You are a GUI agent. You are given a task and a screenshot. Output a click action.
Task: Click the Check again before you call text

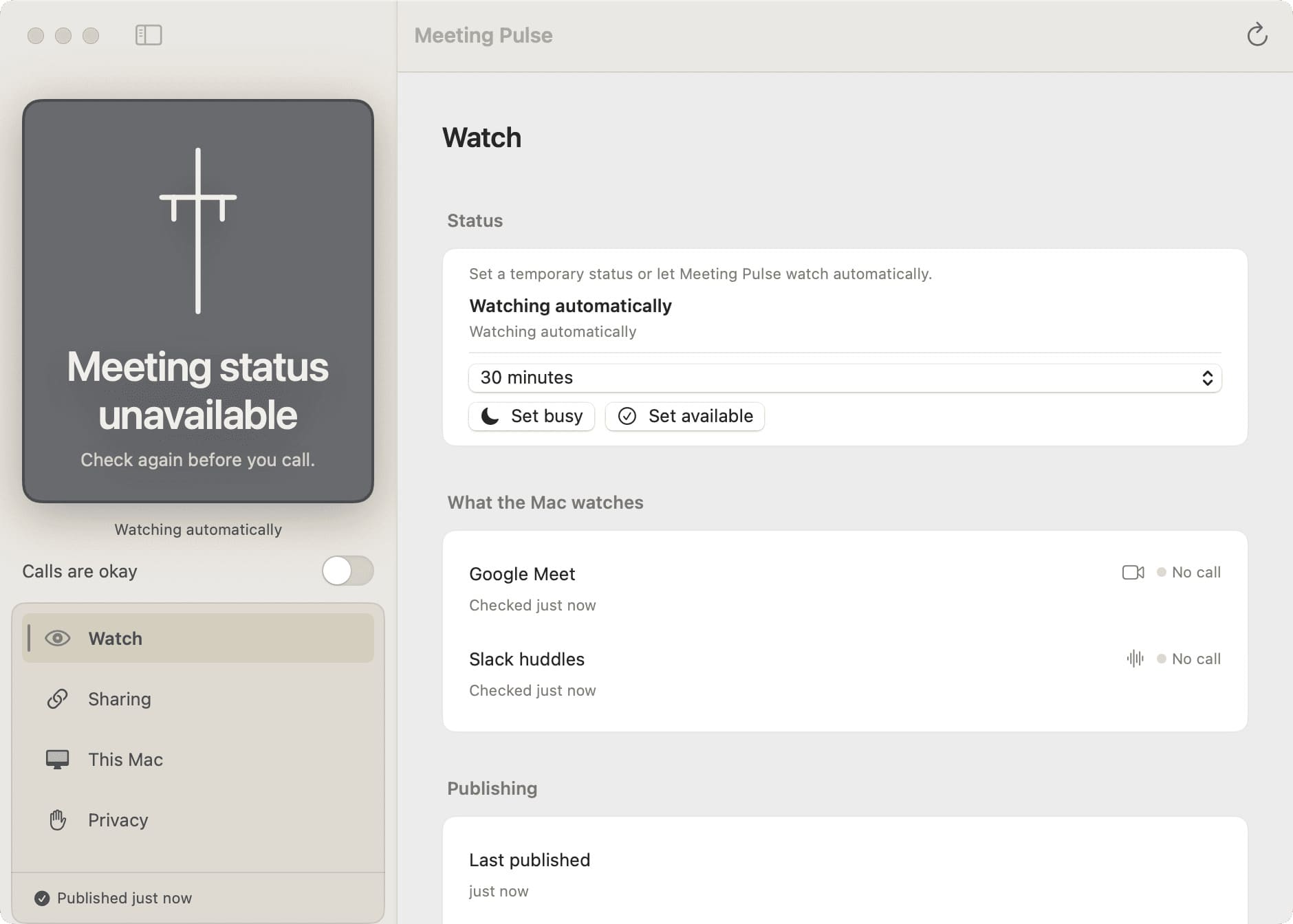pyautogui.click(x=198, y=460)
